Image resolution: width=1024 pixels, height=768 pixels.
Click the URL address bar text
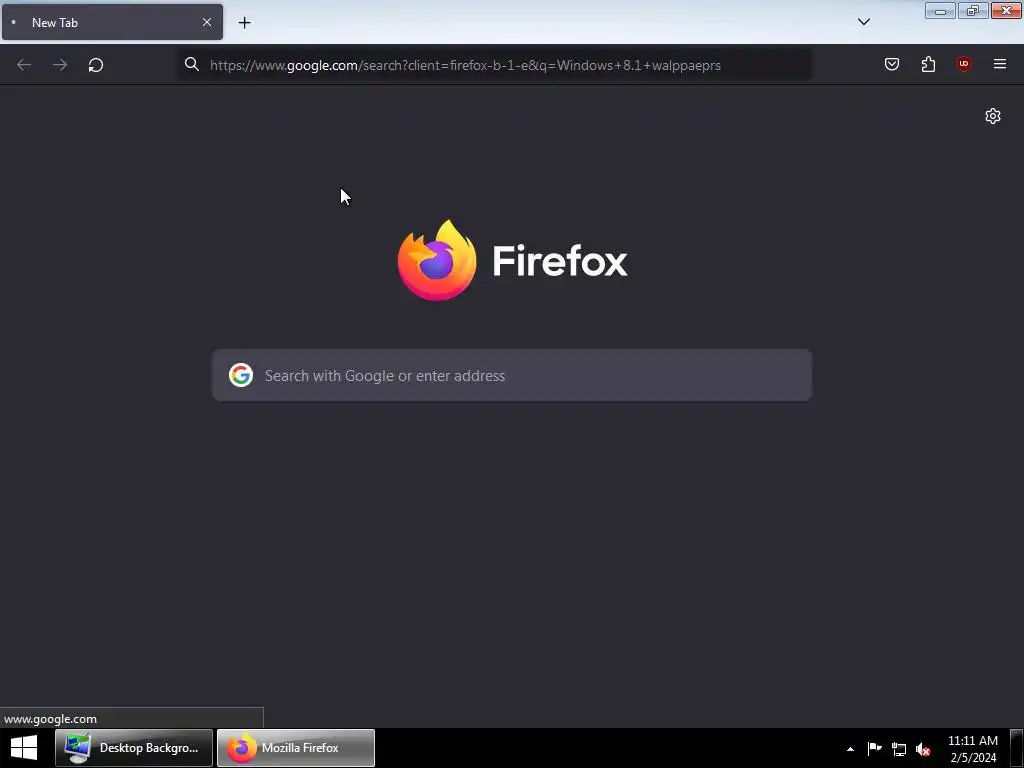tap(465, 65)
